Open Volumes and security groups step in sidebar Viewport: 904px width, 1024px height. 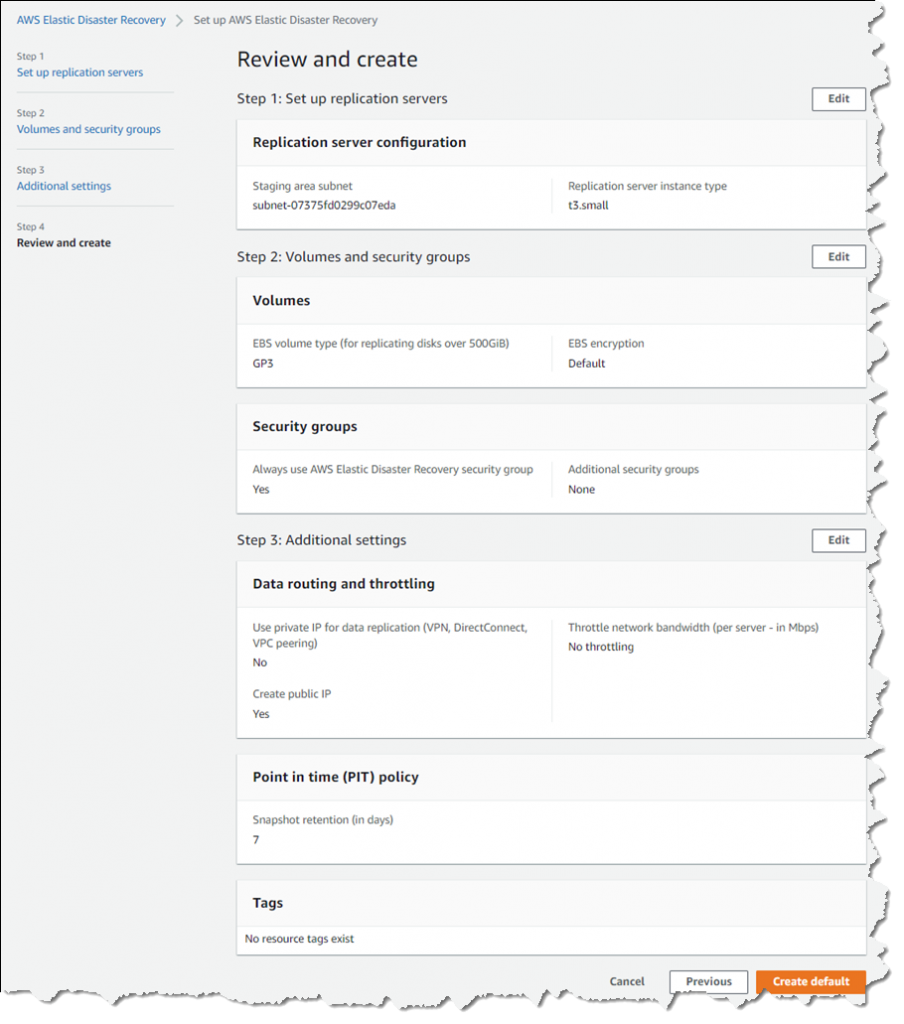pyautogui.click(x=88, y=129)
